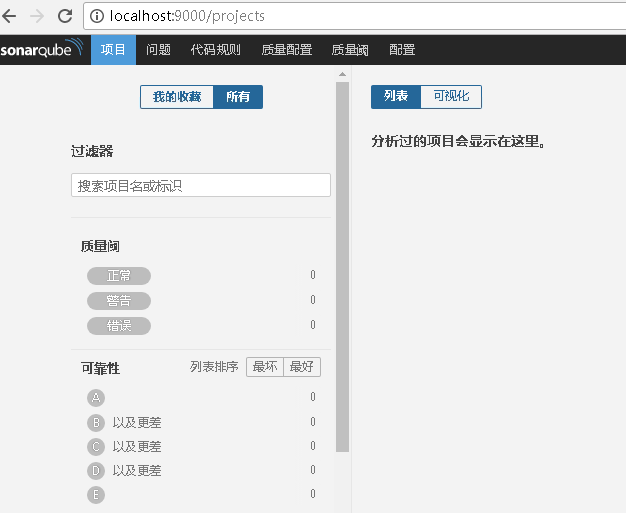Click the browser forward arrow
The width and height of the screenshot is (626, 513).
click(37, 16)
